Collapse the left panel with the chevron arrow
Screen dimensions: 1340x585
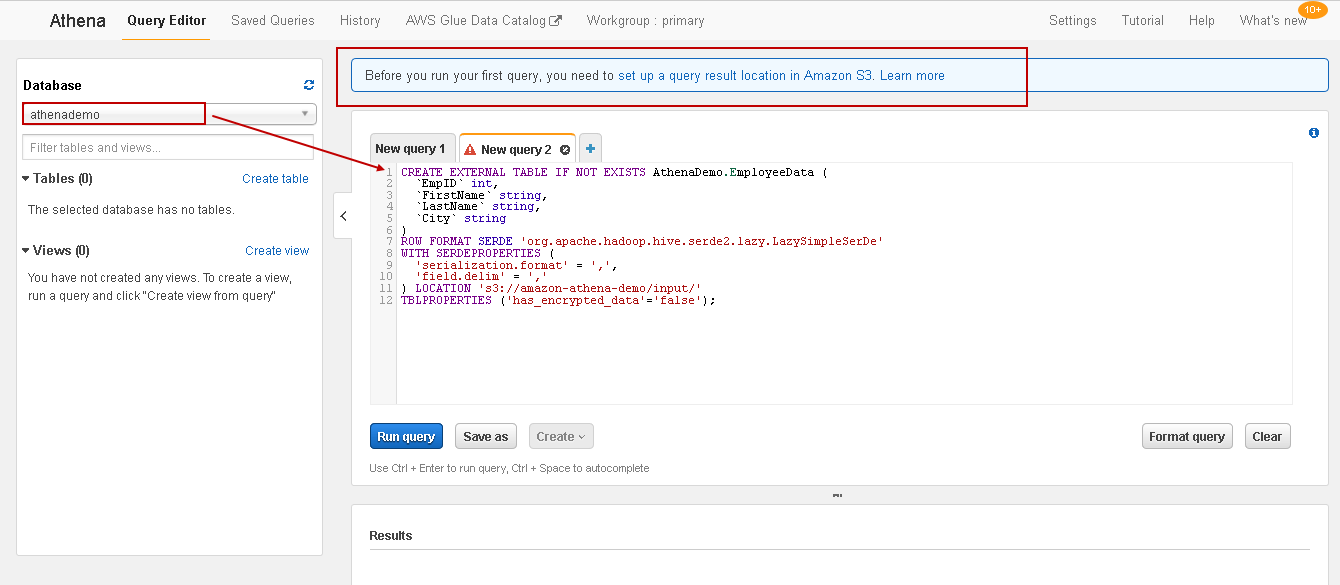pos(343,215)
